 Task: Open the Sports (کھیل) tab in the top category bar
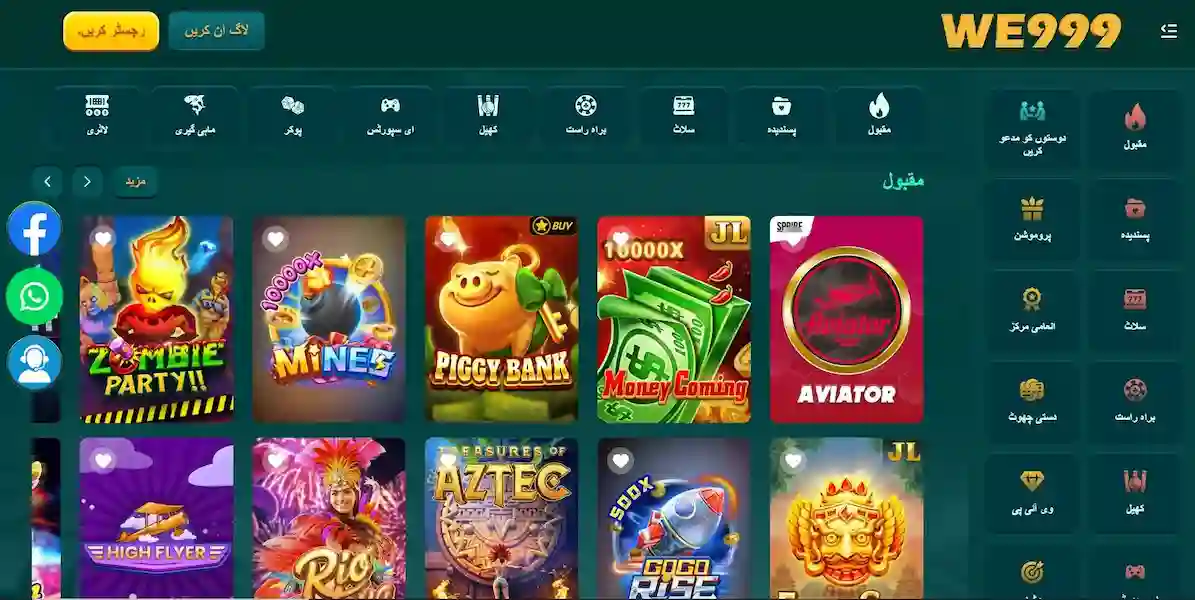[488, 117]
